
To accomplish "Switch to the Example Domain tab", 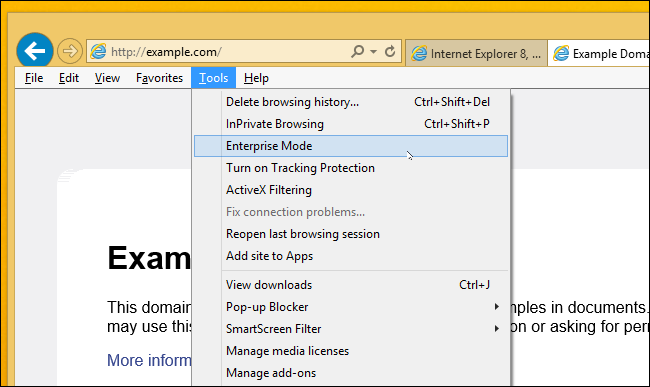I will (x=599, y=53).
